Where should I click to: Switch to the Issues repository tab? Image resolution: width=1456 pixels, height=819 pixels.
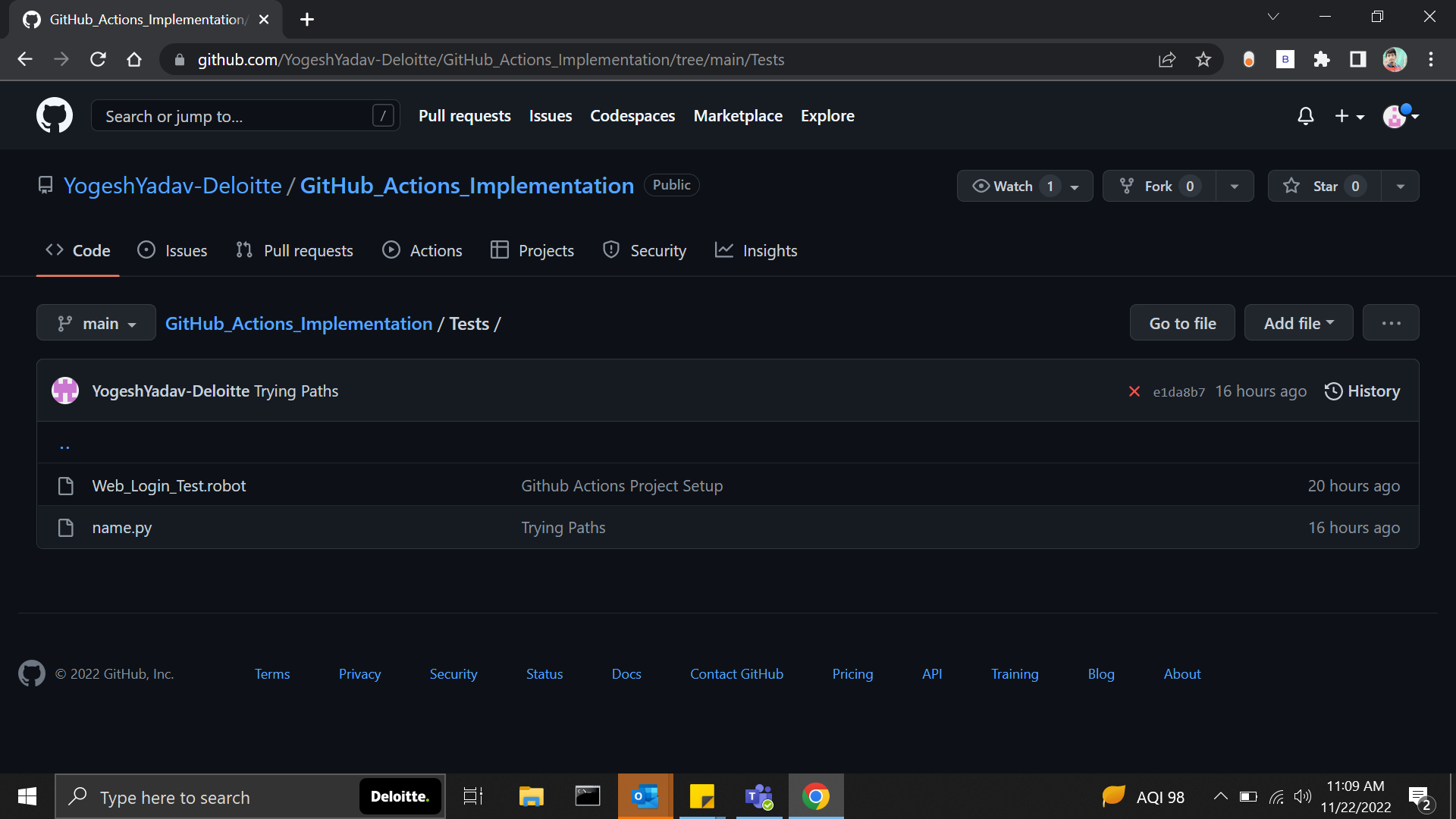(172, 250)
